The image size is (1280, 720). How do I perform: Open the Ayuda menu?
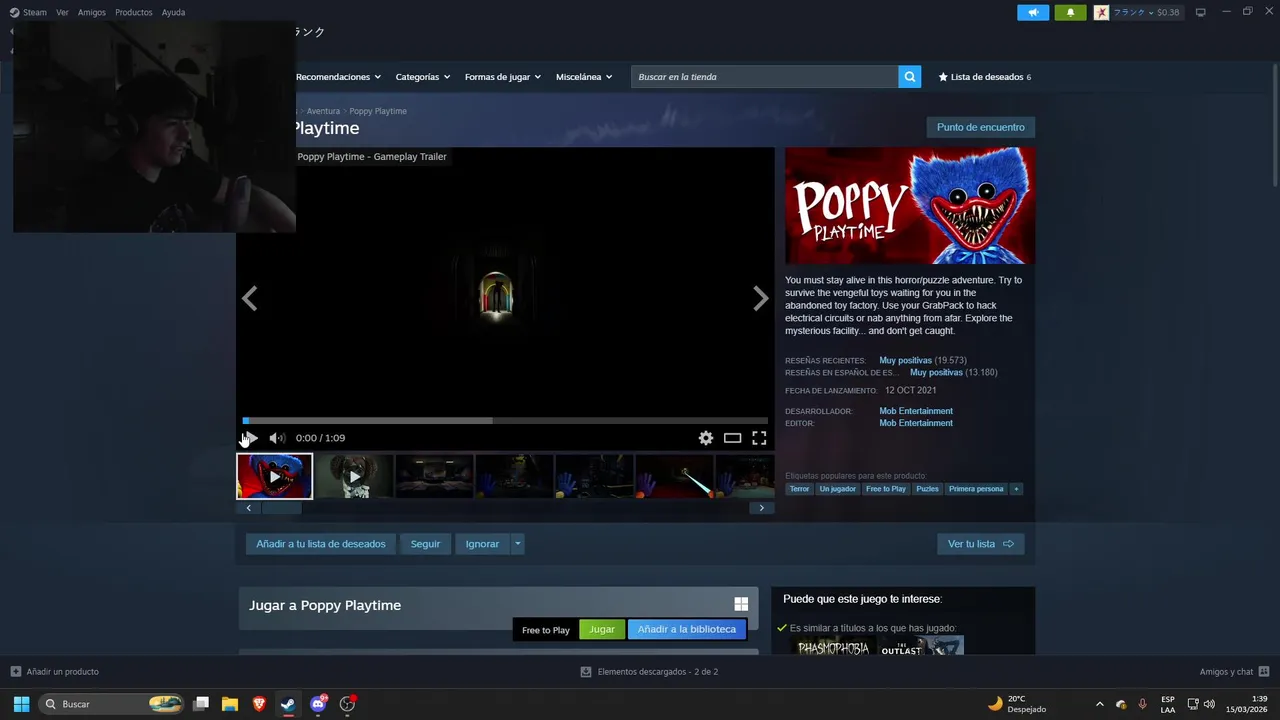tap(173, 12)
